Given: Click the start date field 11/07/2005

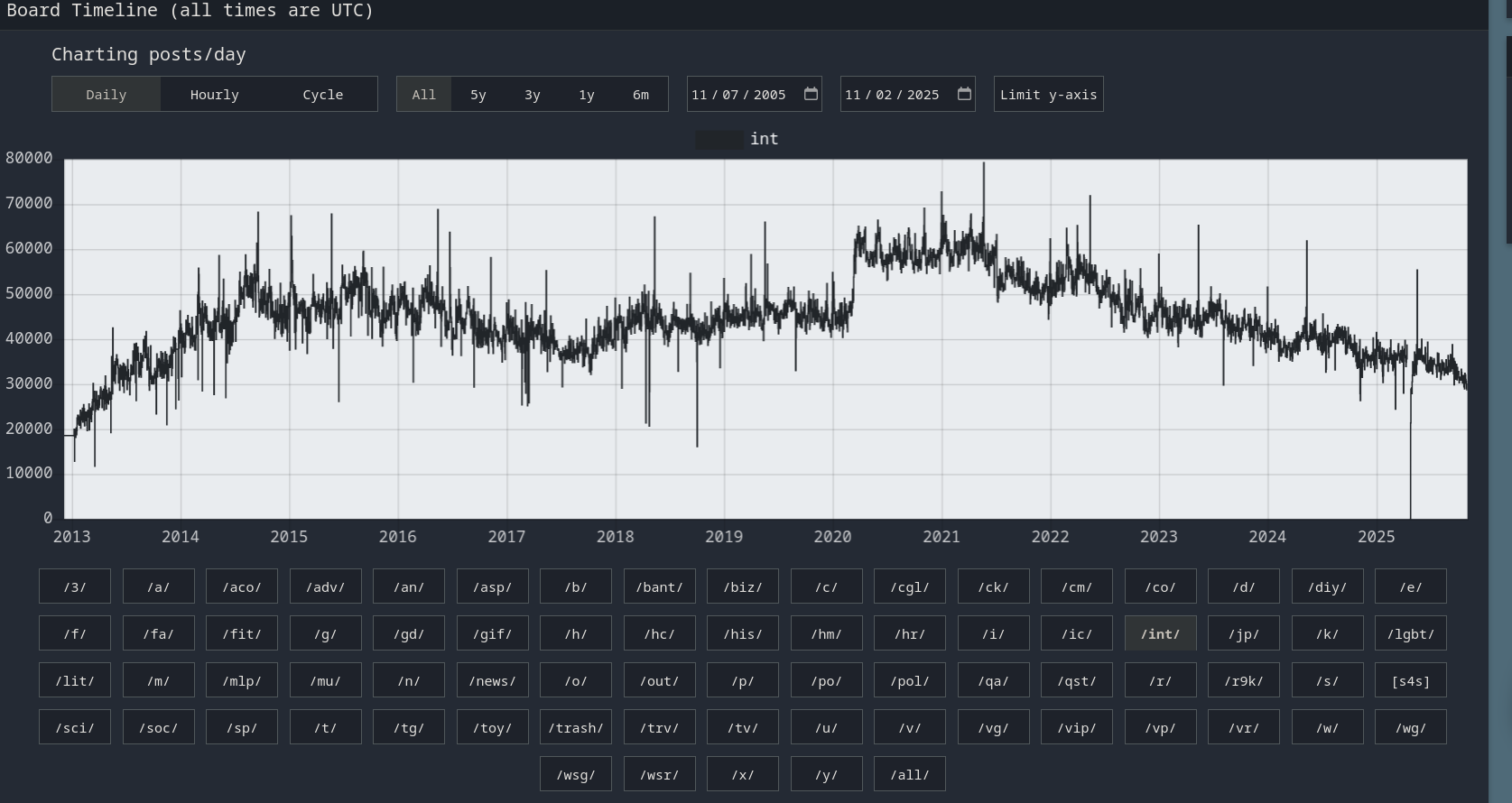Looking at the screenshot, I should pos(755,95).
